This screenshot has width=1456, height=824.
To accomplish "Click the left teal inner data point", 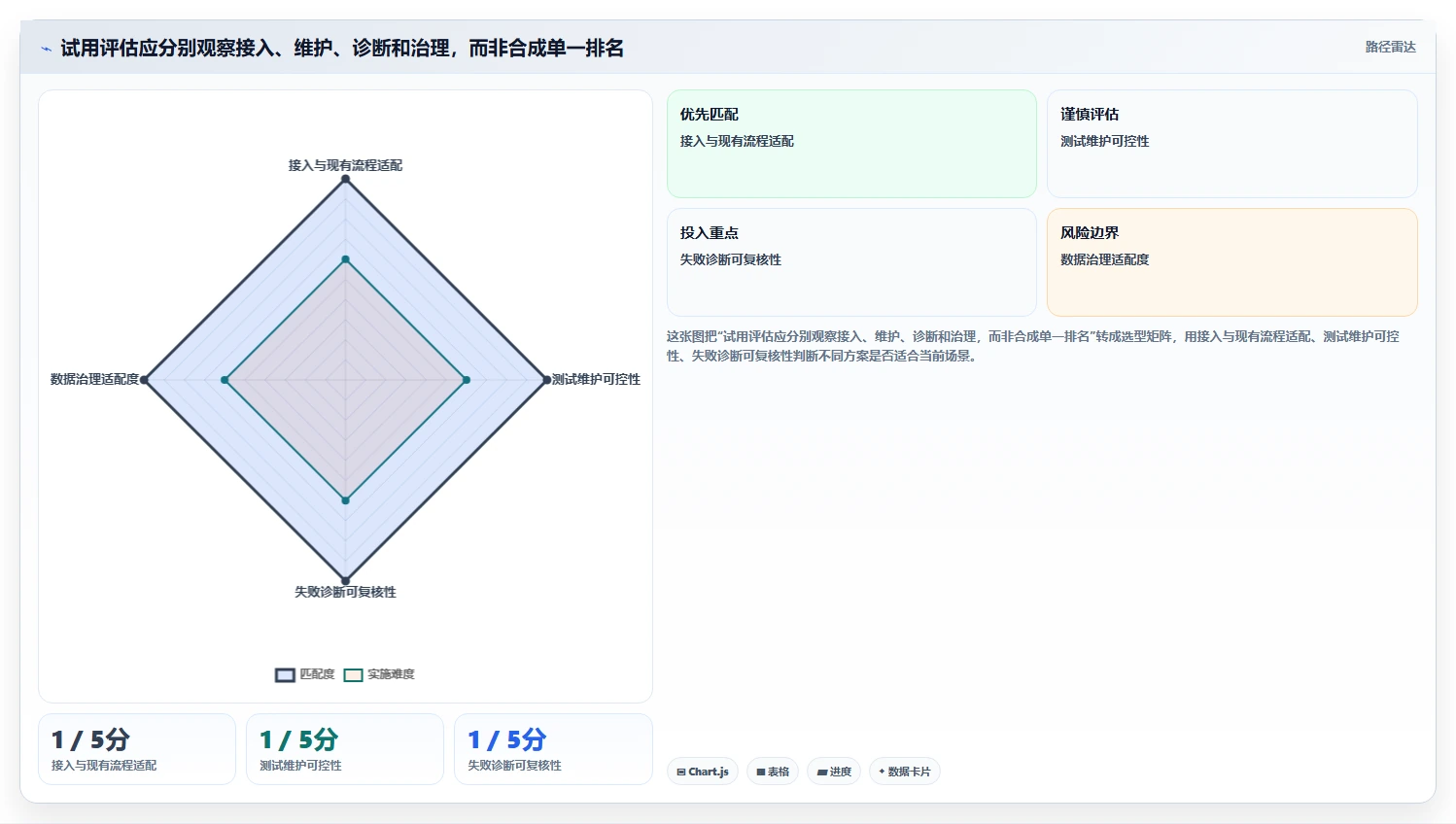I will click(x=225, y=380).
